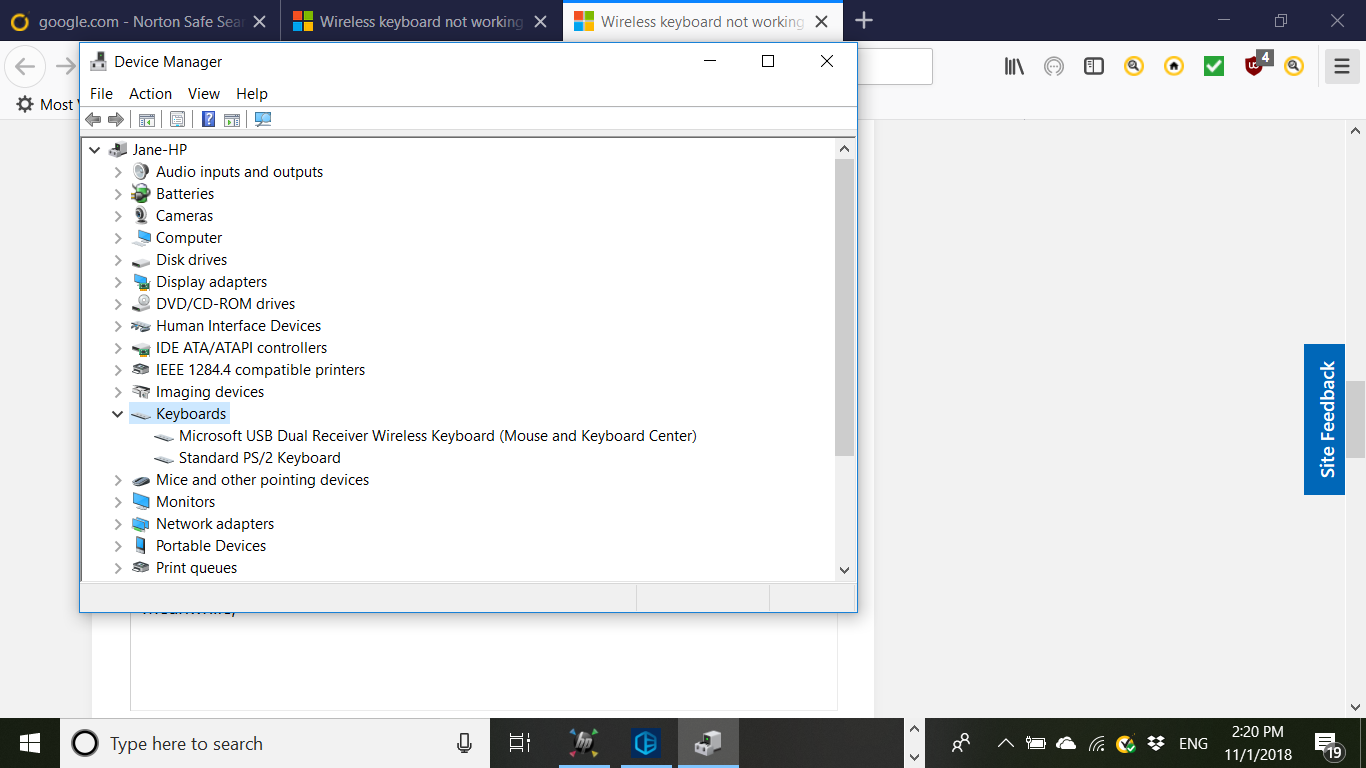Expand the Batteries category
The width and height of the screenshot is (1366, 768).
click(x=118, y=194)
